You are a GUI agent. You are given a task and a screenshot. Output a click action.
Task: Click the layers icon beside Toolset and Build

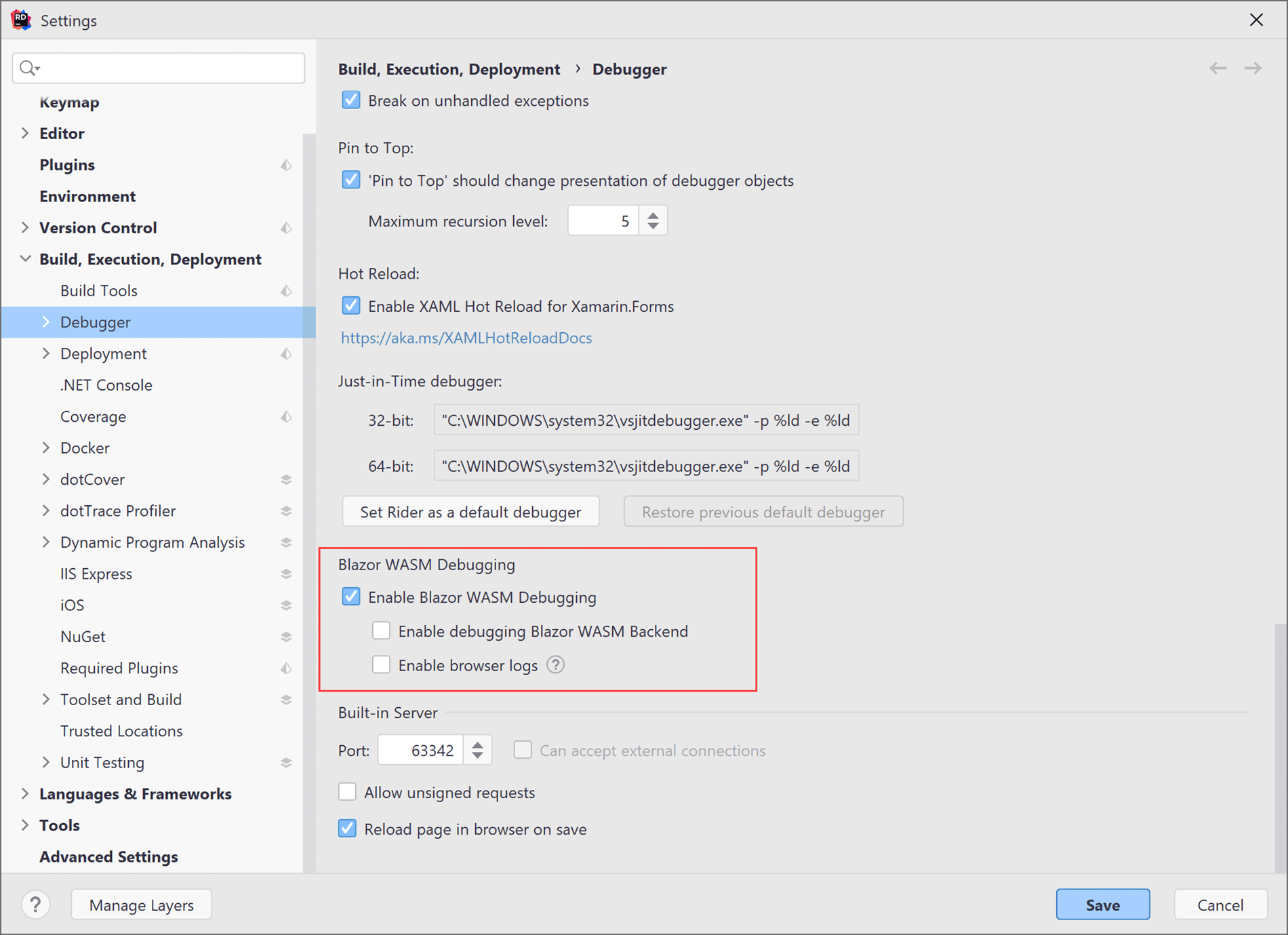[x=287, y=700]
